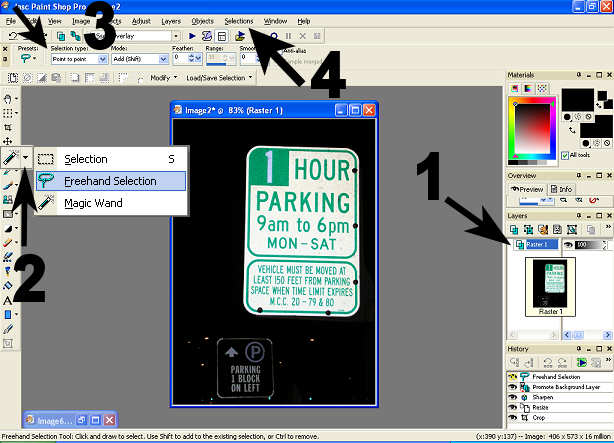Image resolution: width=614 pixels, height=443 pixels.
Task: Toggle eye for Crop history step
Action: pyautogui.click(x=512, y=418)
